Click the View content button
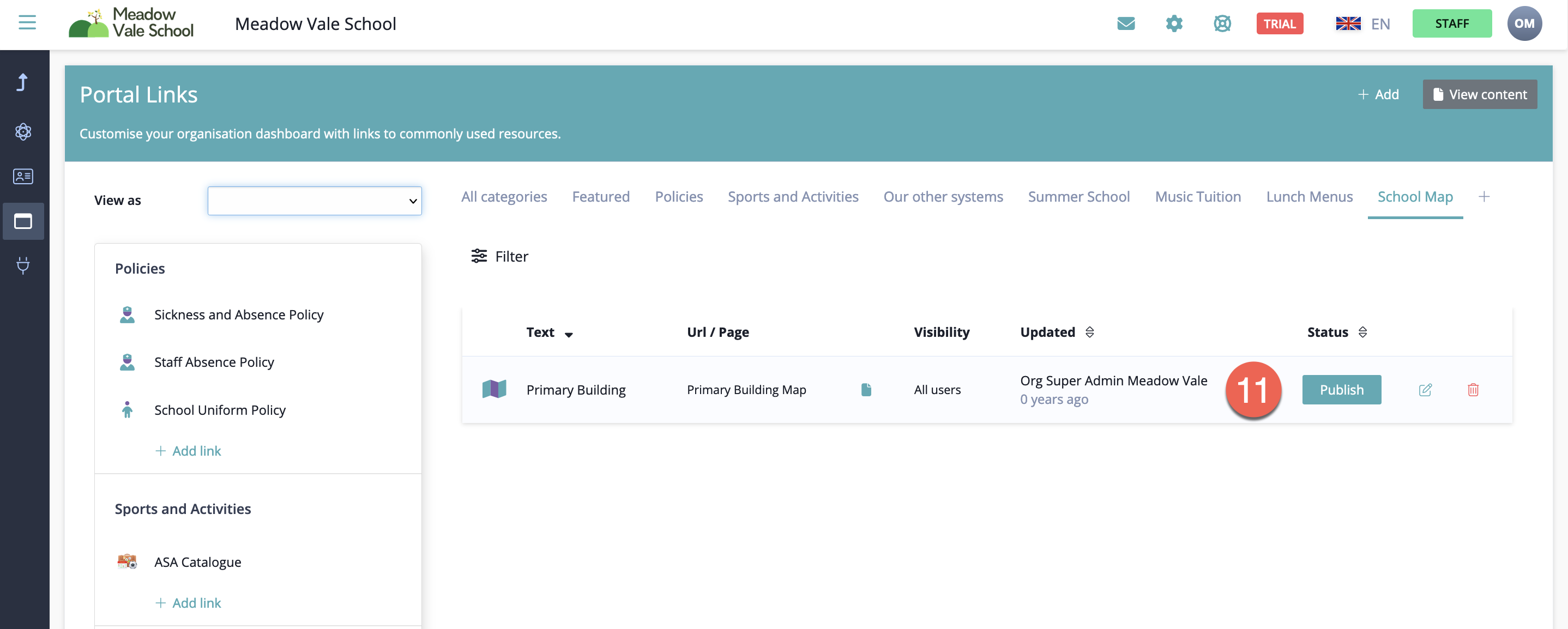 coord(1479,94)
